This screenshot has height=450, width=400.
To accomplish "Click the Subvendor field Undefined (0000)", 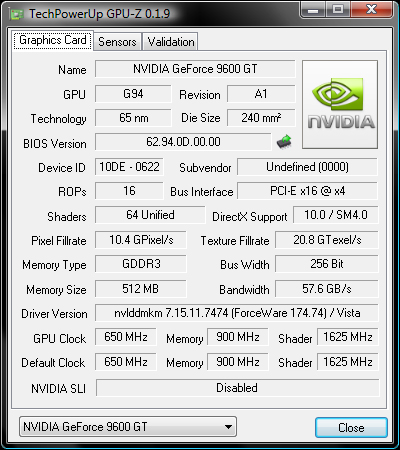I will pyautogui.click(x=307, y=167).
